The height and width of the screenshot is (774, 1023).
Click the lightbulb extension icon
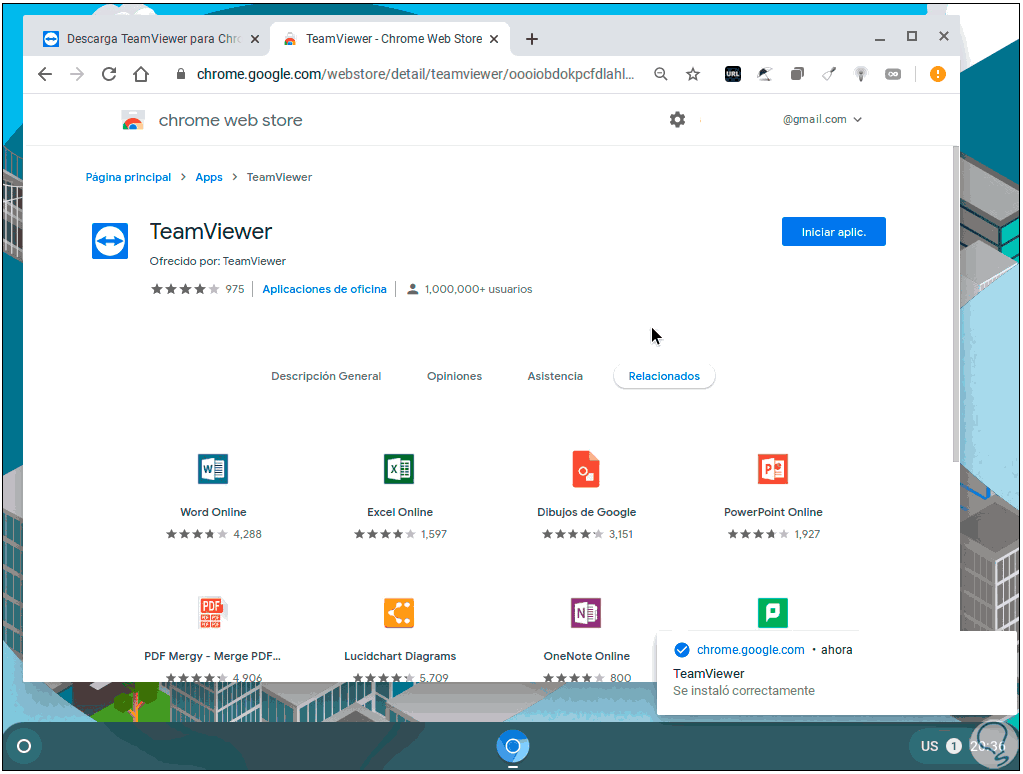[861, 74]
